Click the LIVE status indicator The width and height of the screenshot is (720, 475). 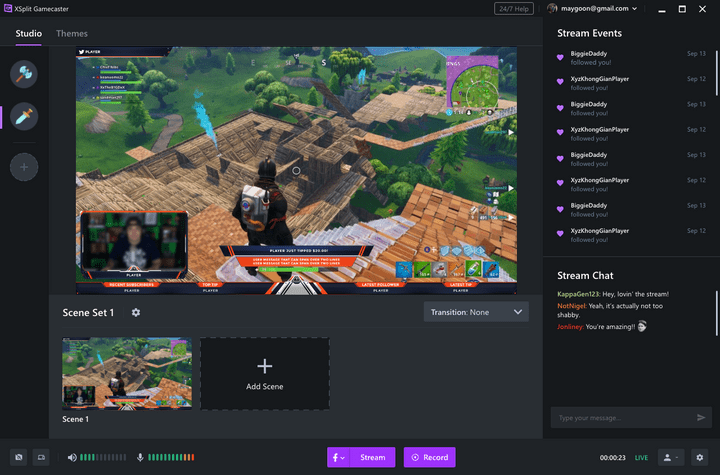[x=641, y=458]
